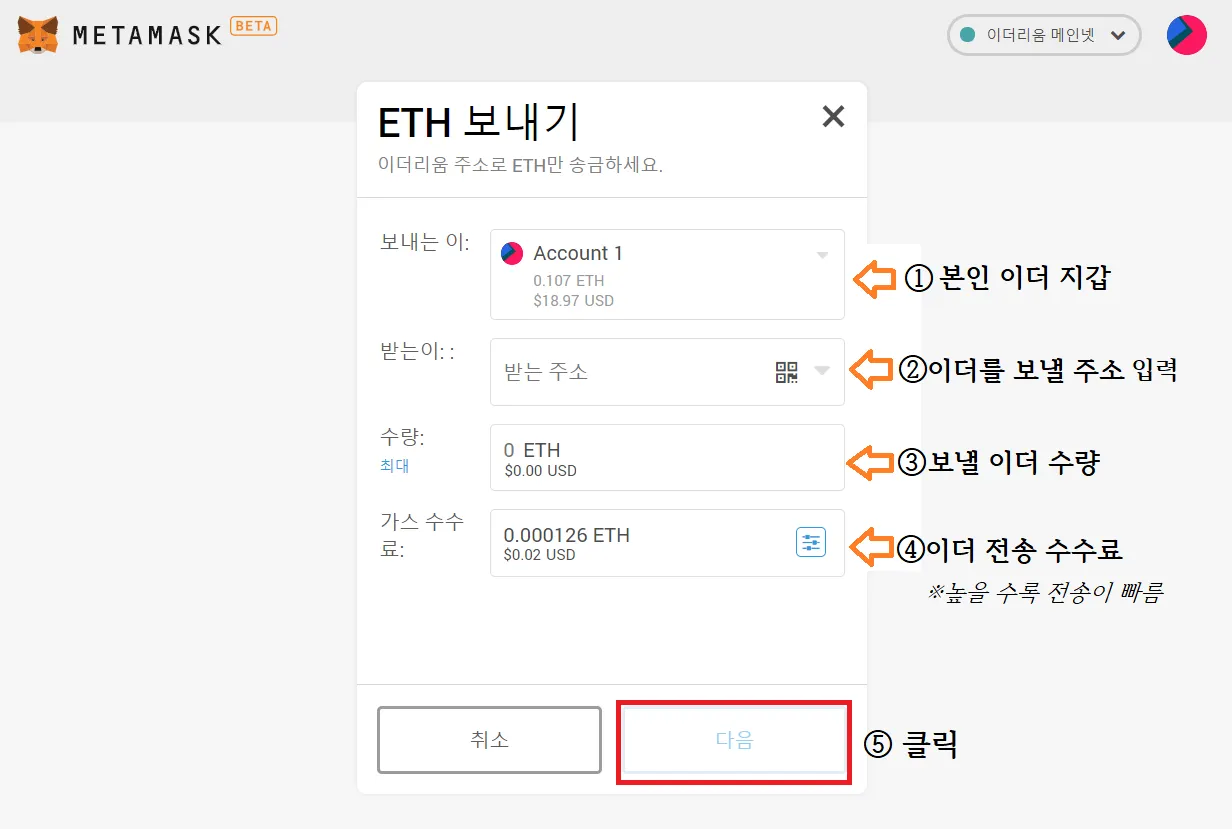Close the ETH 보내기 dialog
The height and width of the screenshot is (829, 1232).
click(833, 117)
